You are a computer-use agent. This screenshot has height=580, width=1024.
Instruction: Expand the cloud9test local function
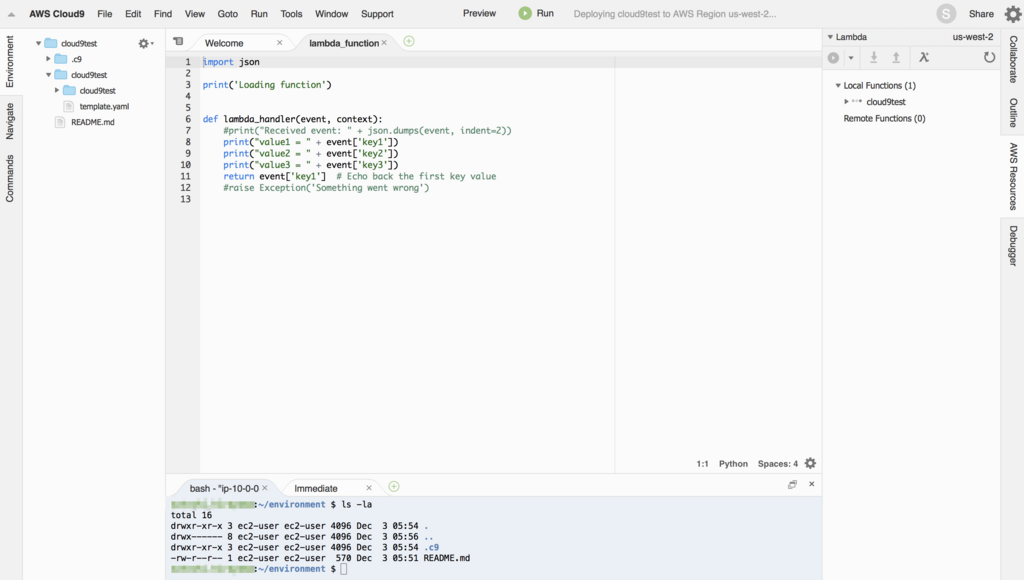(x=846, y=102)
